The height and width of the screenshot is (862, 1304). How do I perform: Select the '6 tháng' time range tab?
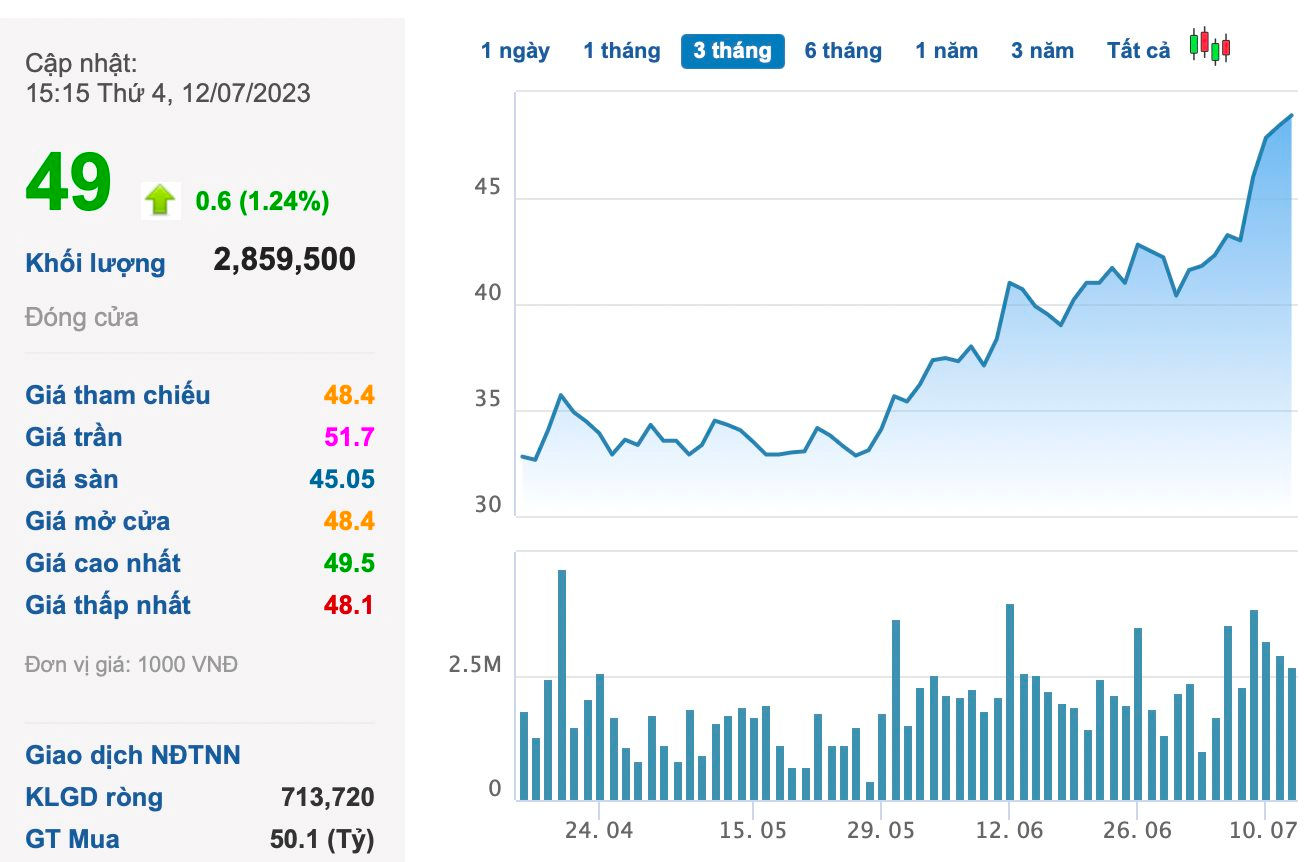(x=843, y=51)
